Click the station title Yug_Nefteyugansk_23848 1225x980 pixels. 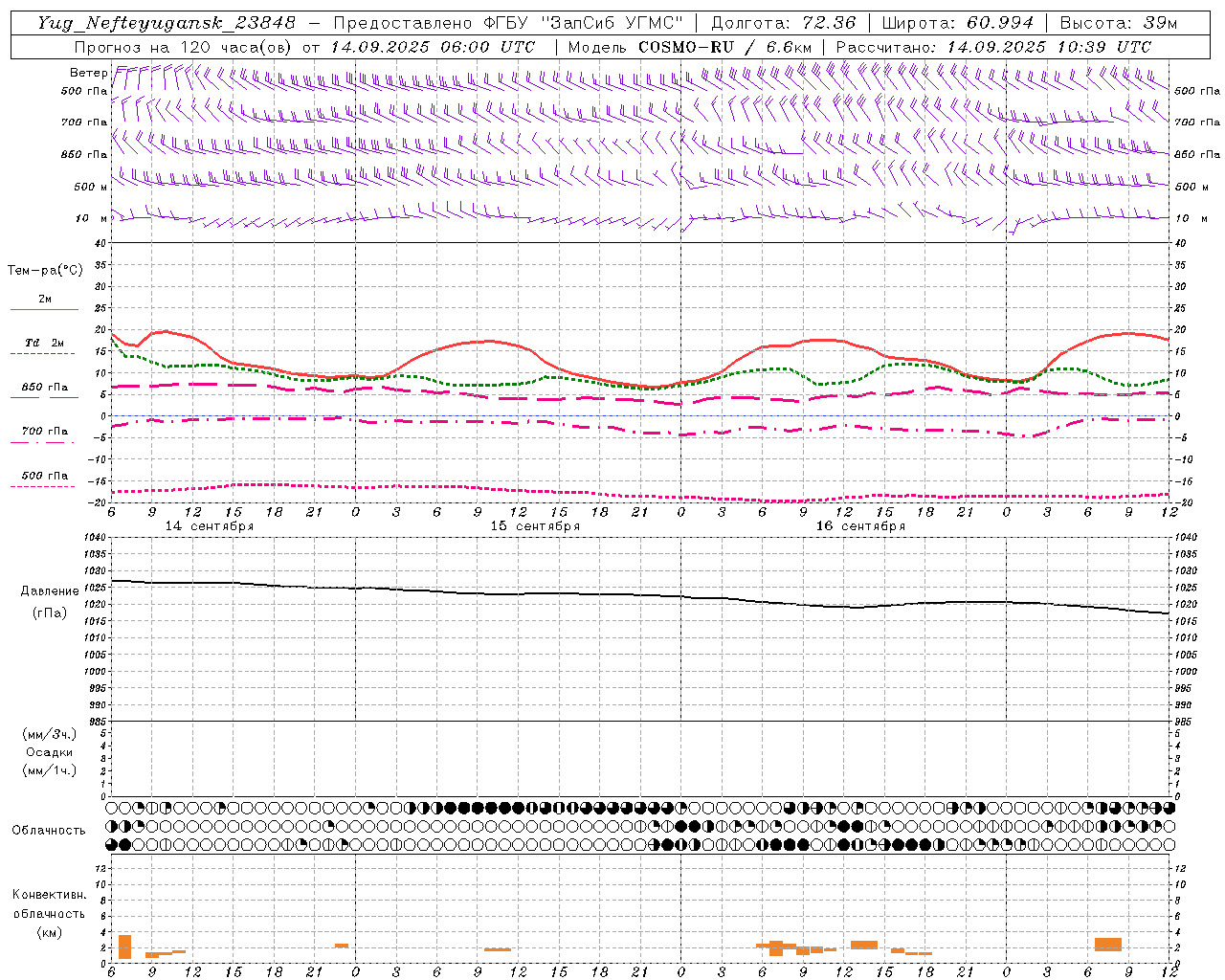click(x=167, y=23)
